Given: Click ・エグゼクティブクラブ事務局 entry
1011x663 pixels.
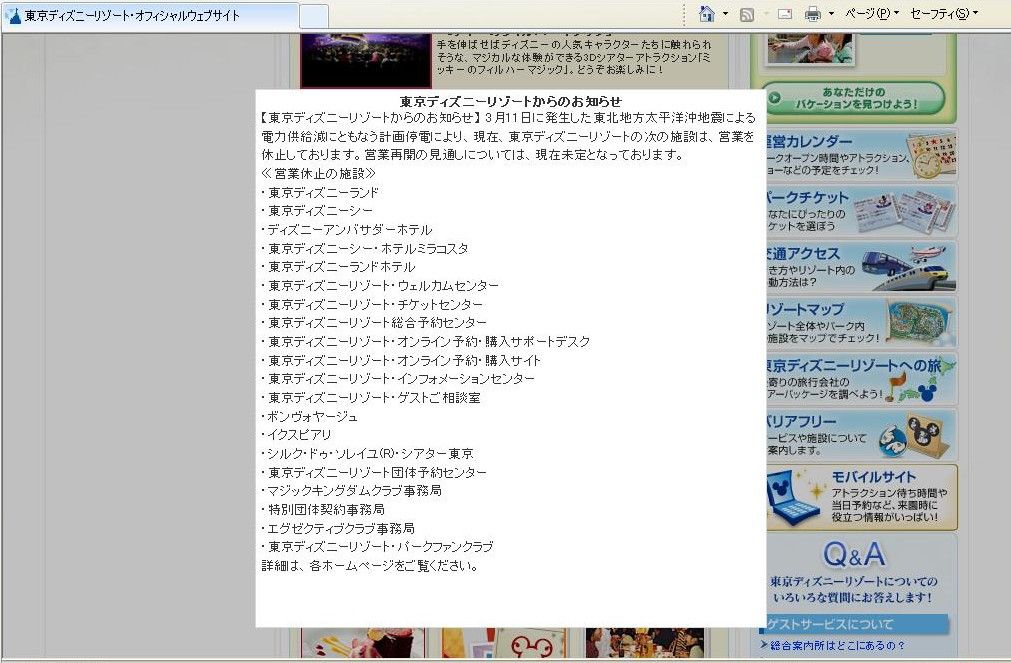Looking at the screenshot, I should [338, 528].
